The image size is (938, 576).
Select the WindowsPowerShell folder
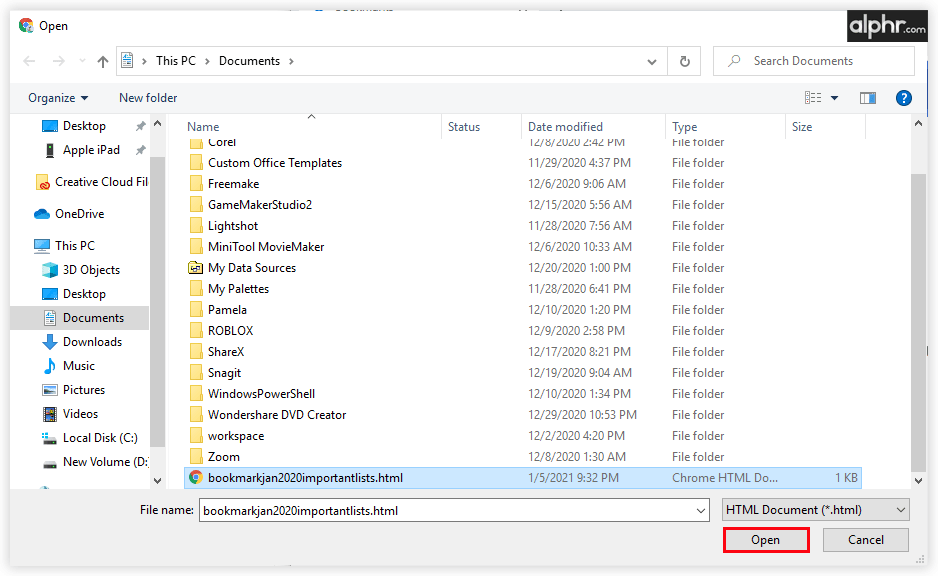[x=261, y=394]
